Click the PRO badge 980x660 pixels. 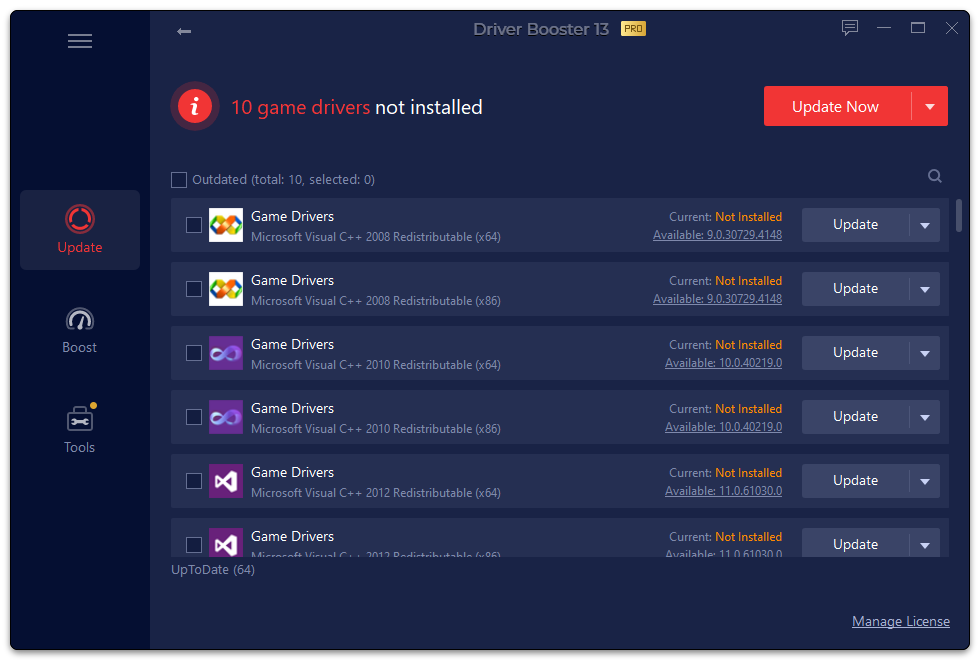pos(633,29)
